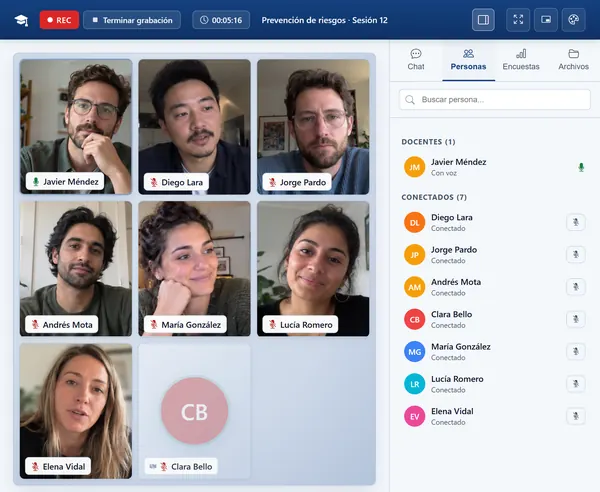Screen dimensions: 600x492
Task: Click the Buscar persona search field
Action: click(x=495, y=99)
